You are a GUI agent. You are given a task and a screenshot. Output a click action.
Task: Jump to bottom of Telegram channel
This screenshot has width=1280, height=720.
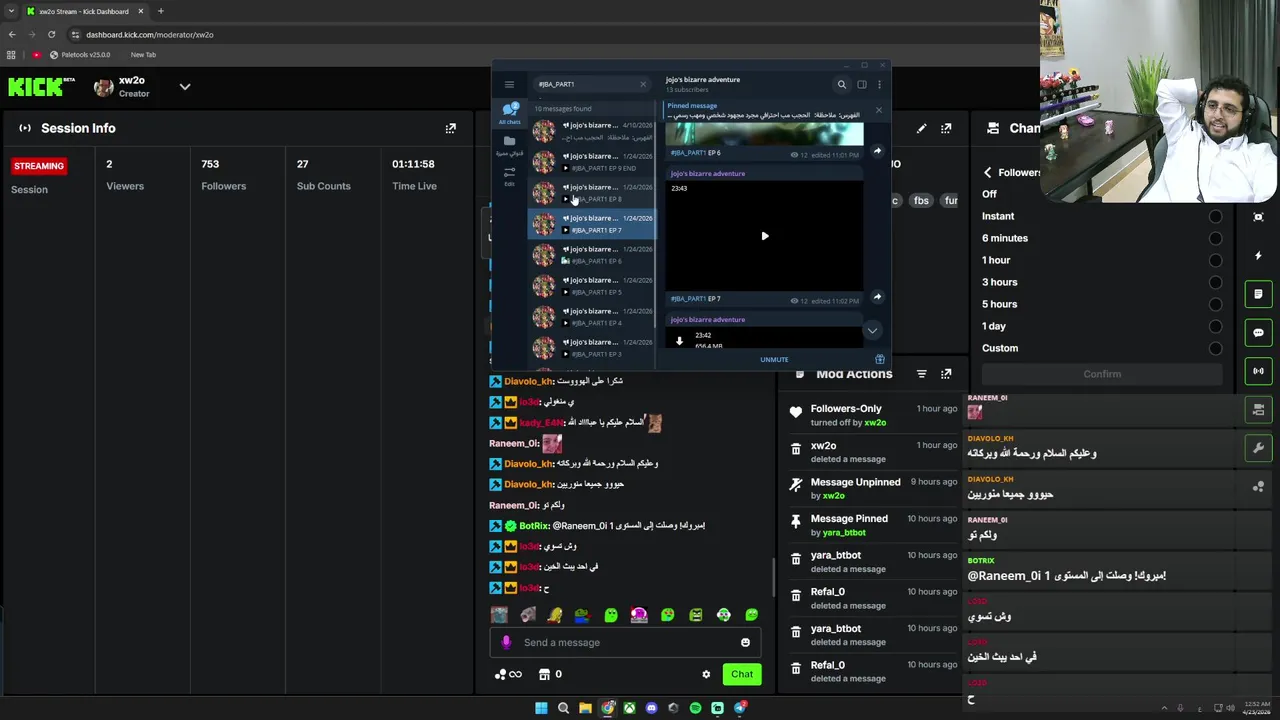[872, 331]
